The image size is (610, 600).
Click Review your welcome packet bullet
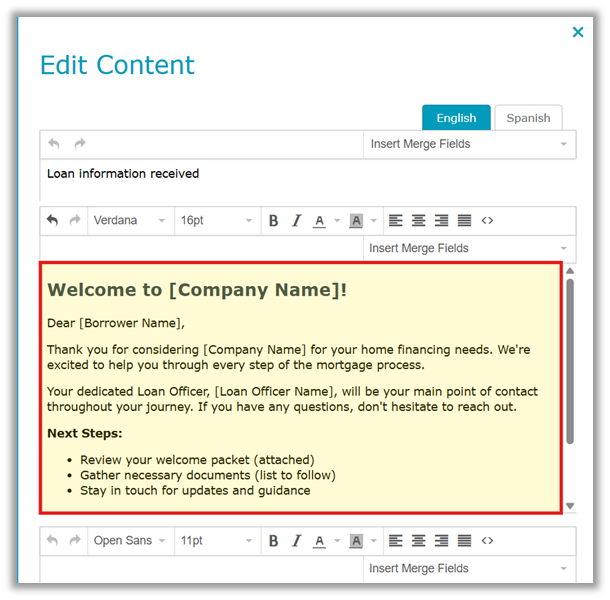197,460
